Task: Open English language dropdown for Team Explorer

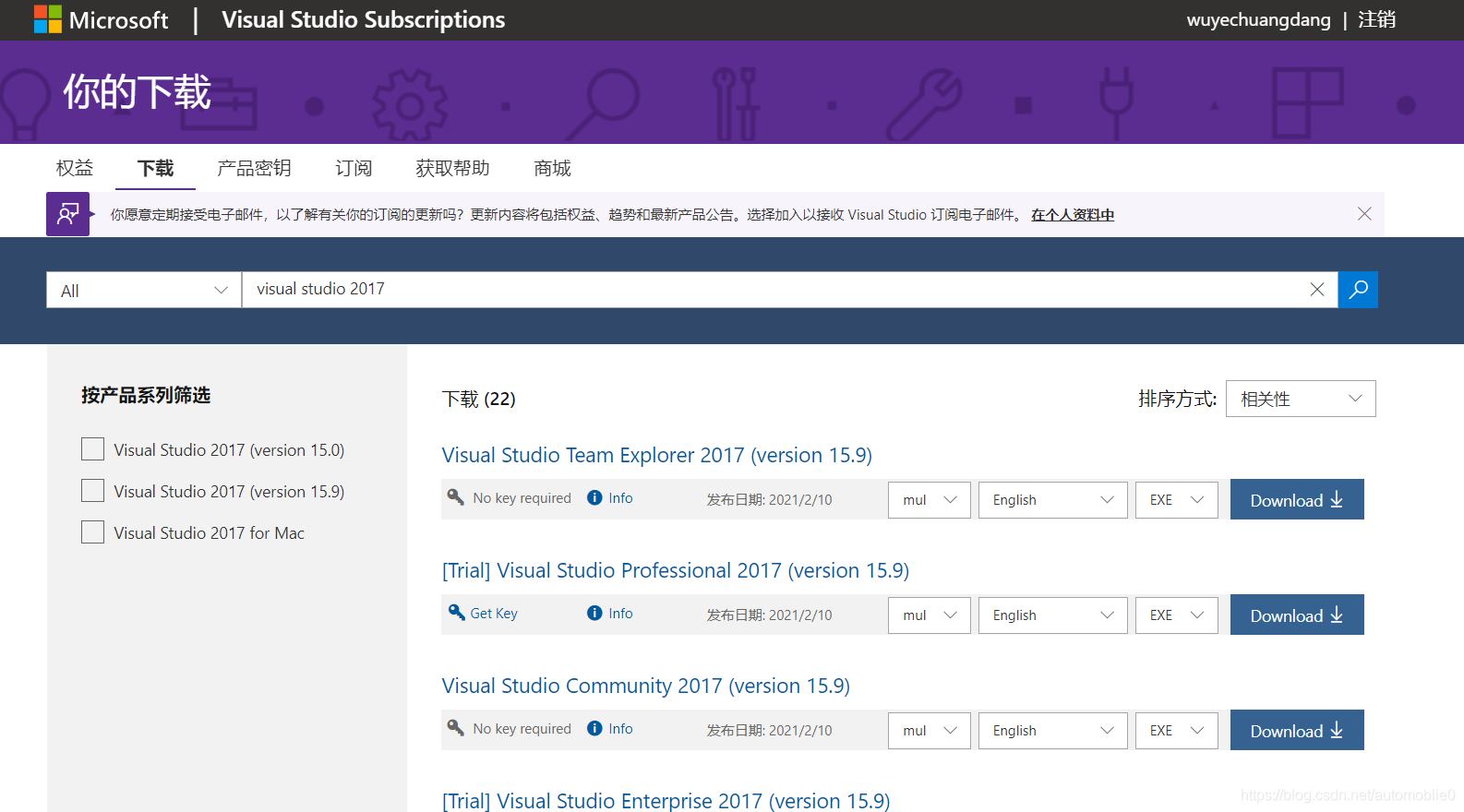Action: [1053, 500]
